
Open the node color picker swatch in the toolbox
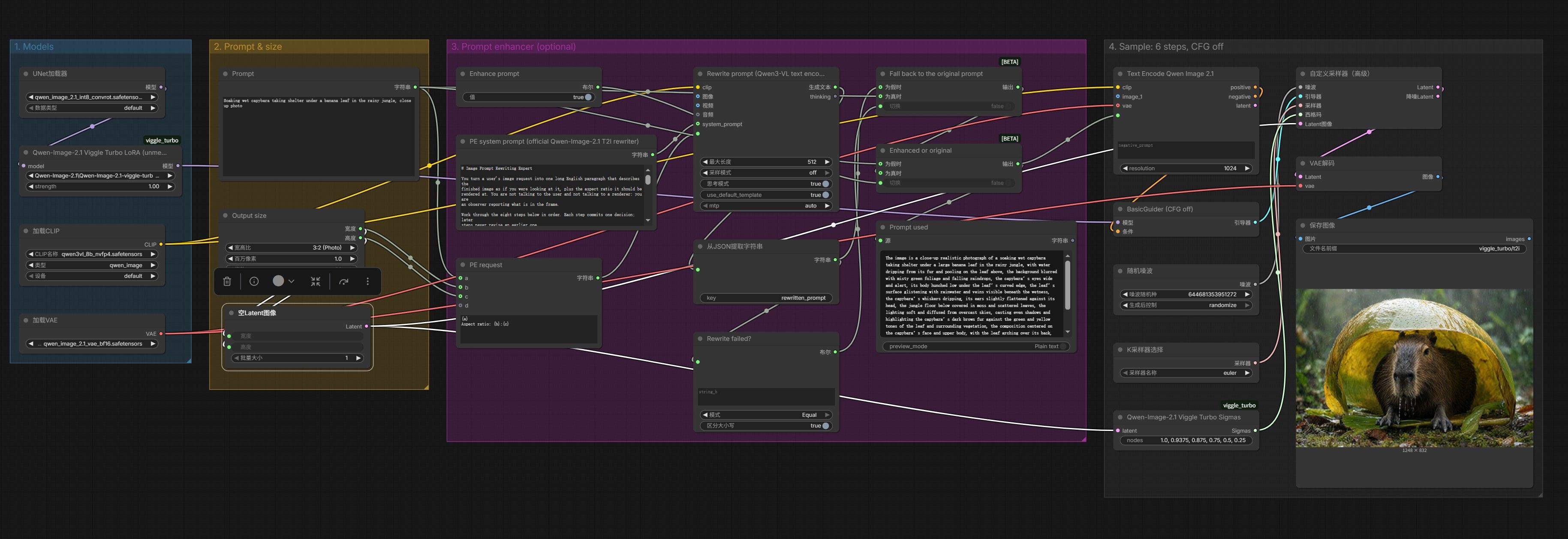(283, 281)
